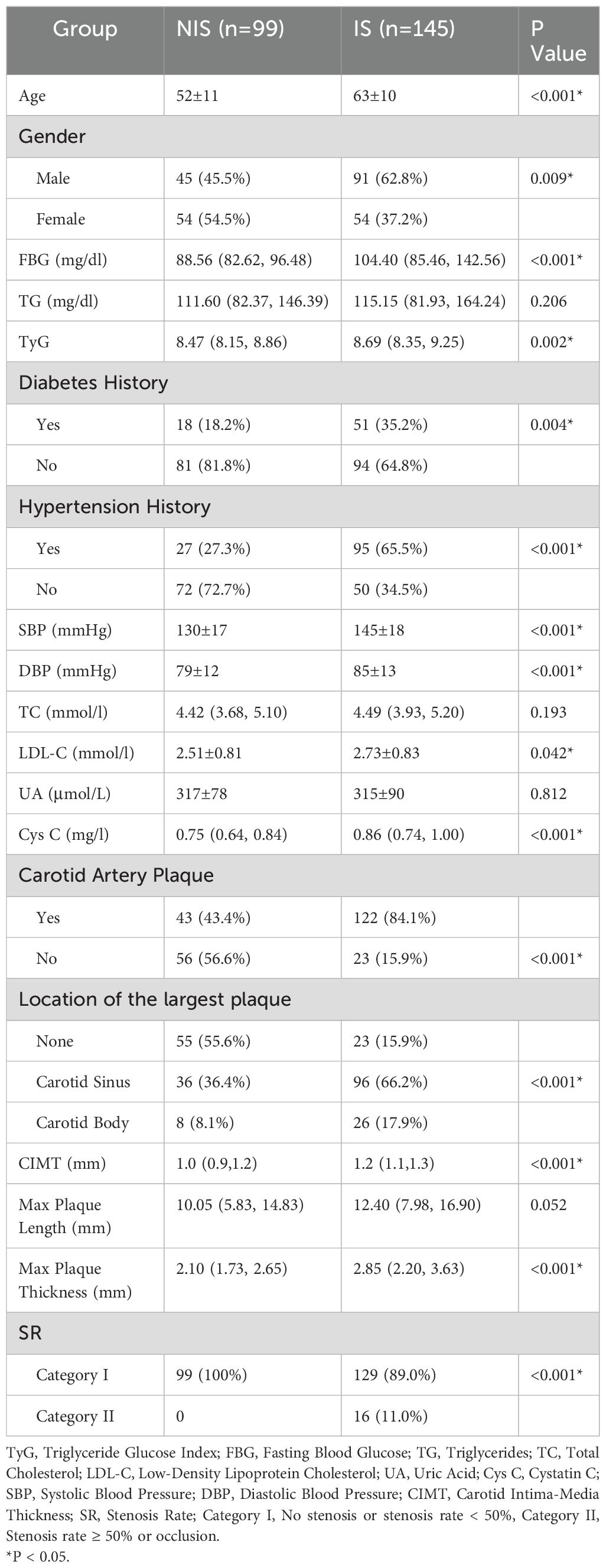Image resolution: width=606 pixels, height=1568 pixels.
Task: Click the P Value column header
Action: pos(558,41)
